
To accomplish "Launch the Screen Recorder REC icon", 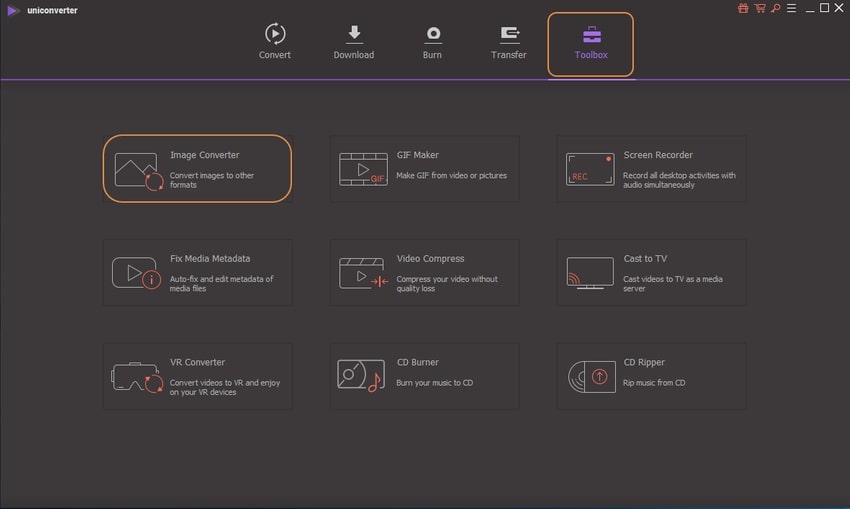I will 589,169.
